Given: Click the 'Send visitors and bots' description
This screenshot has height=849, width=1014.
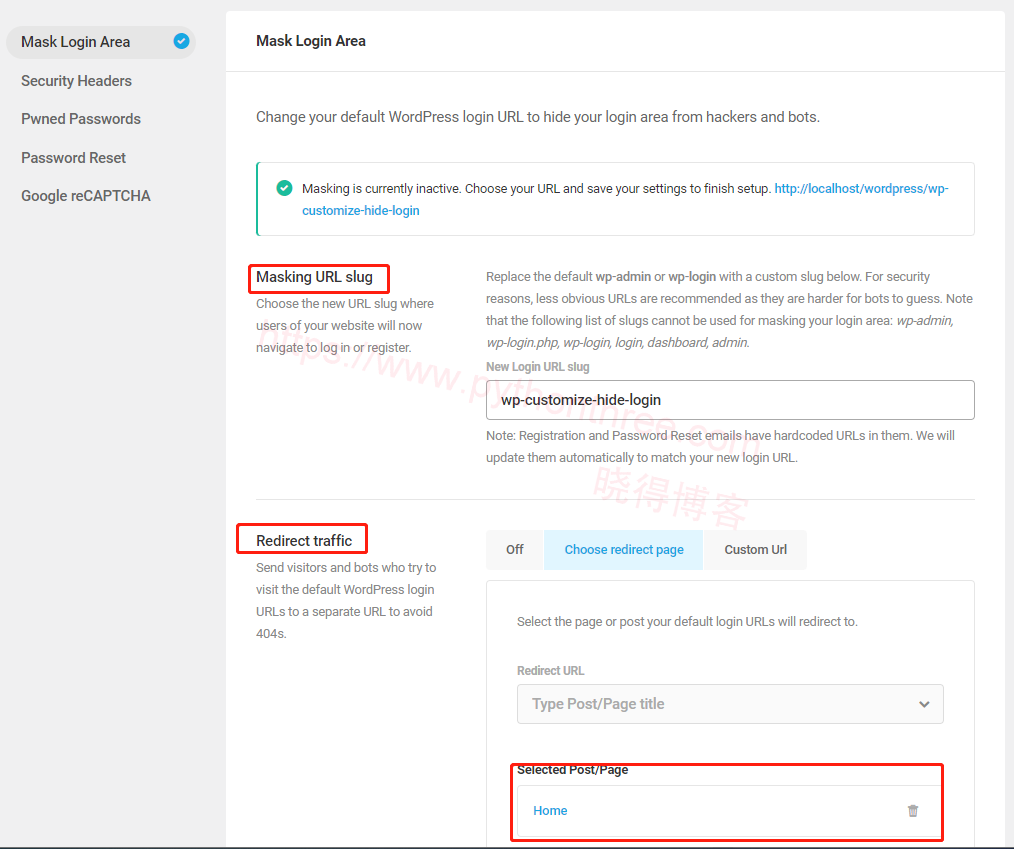Looking at the screenshot, I should coord(346,601).
